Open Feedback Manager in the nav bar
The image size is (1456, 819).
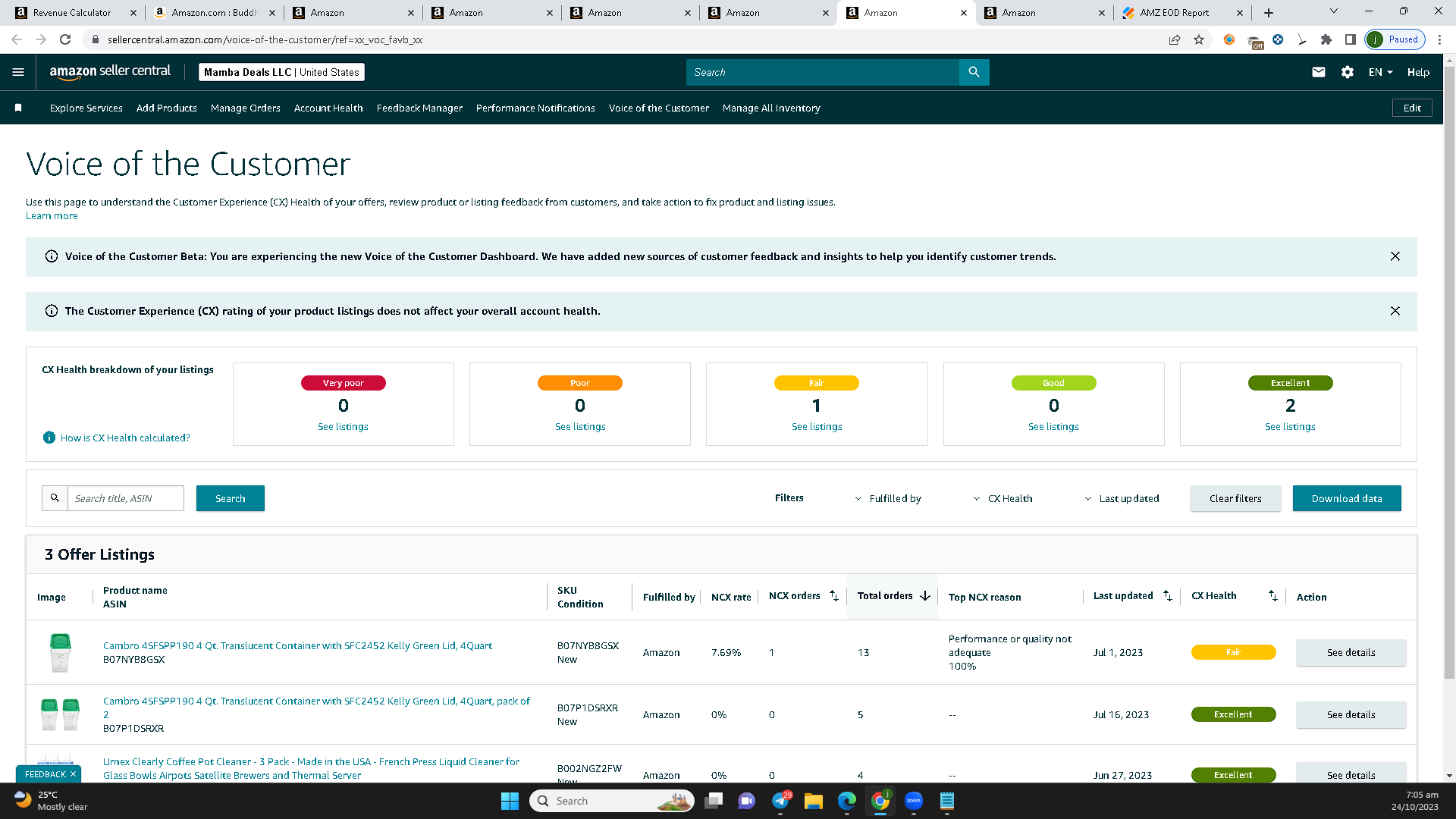tap(419, 108)
